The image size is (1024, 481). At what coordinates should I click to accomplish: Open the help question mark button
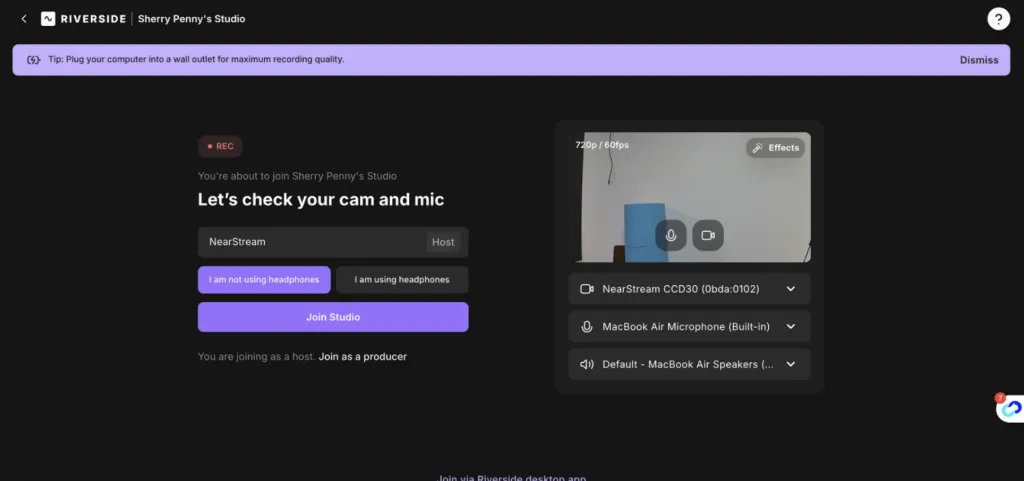click(x=999, y=19)
